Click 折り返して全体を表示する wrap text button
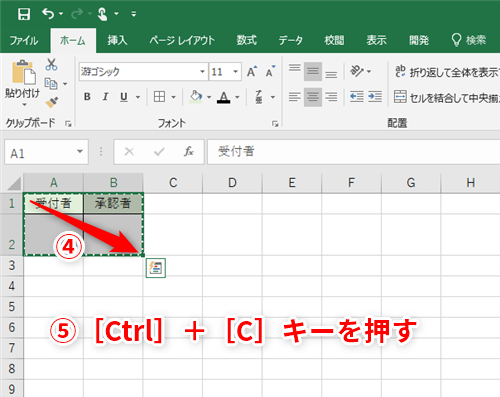This screenshot has width=500, height=397. click(x=447, y=72)
